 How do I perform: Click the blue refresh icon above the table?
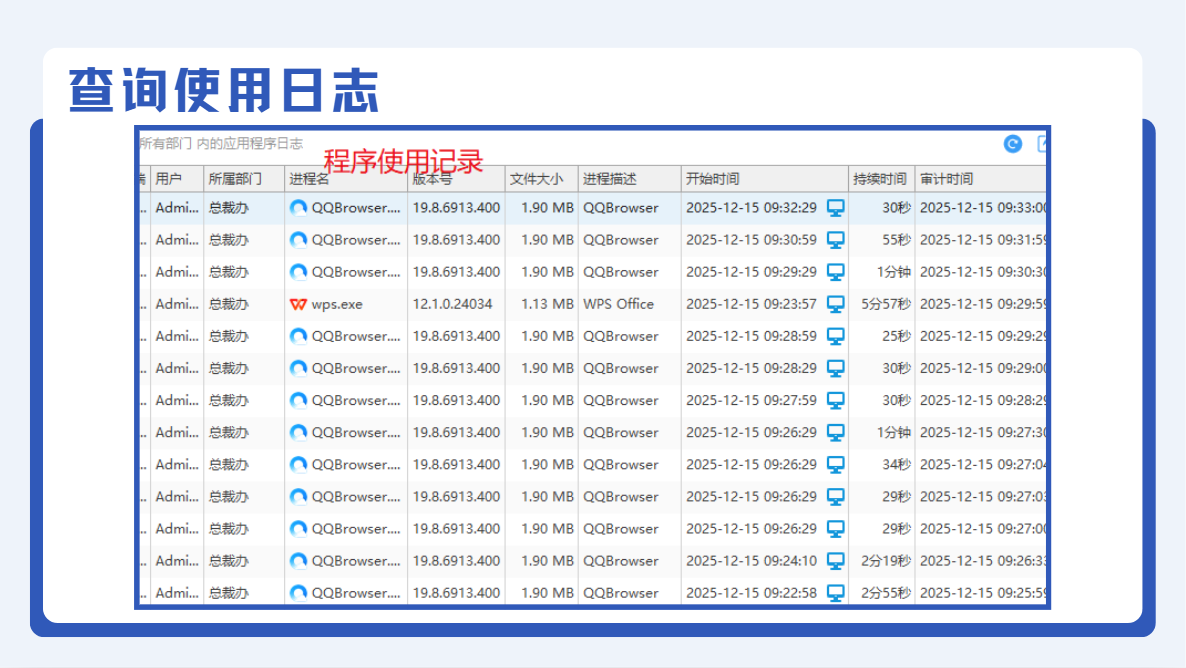click(1013, 144)
